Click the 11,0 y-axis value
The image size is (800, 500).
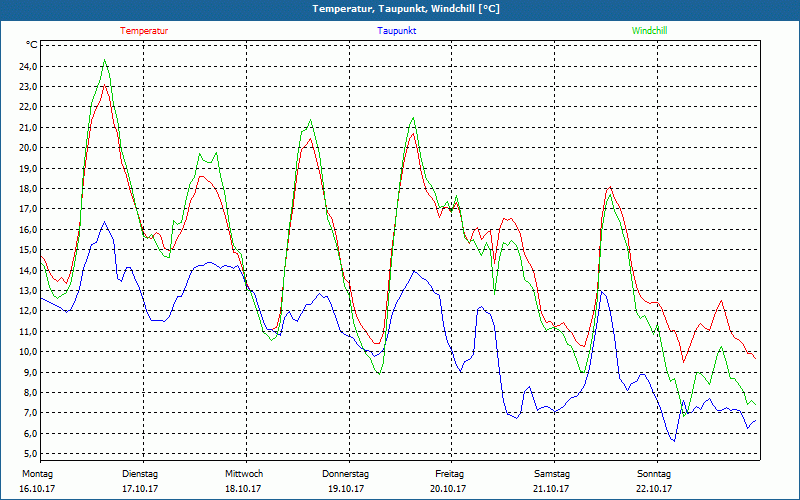29,332
